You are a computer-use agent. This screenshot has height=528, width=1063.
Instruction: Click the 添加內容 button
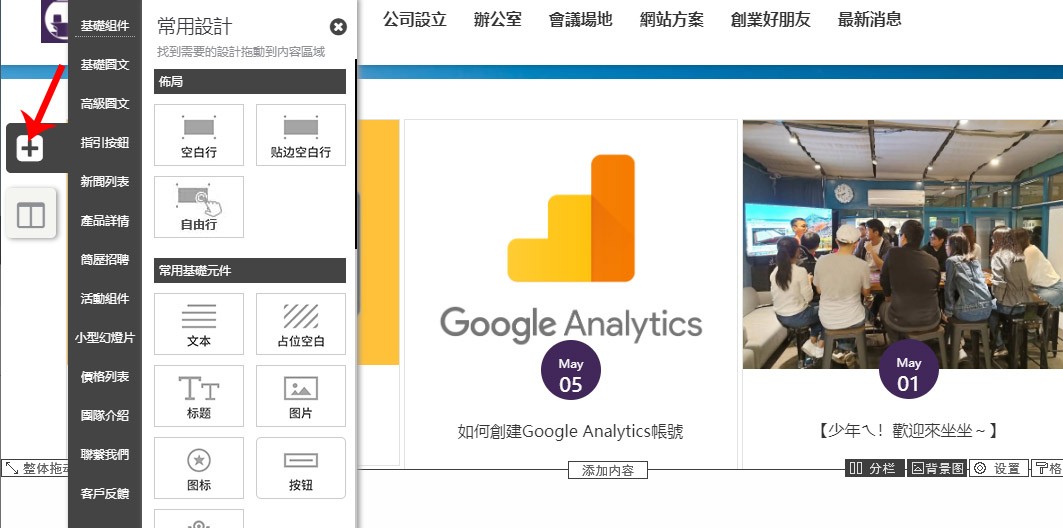point(607,470)
